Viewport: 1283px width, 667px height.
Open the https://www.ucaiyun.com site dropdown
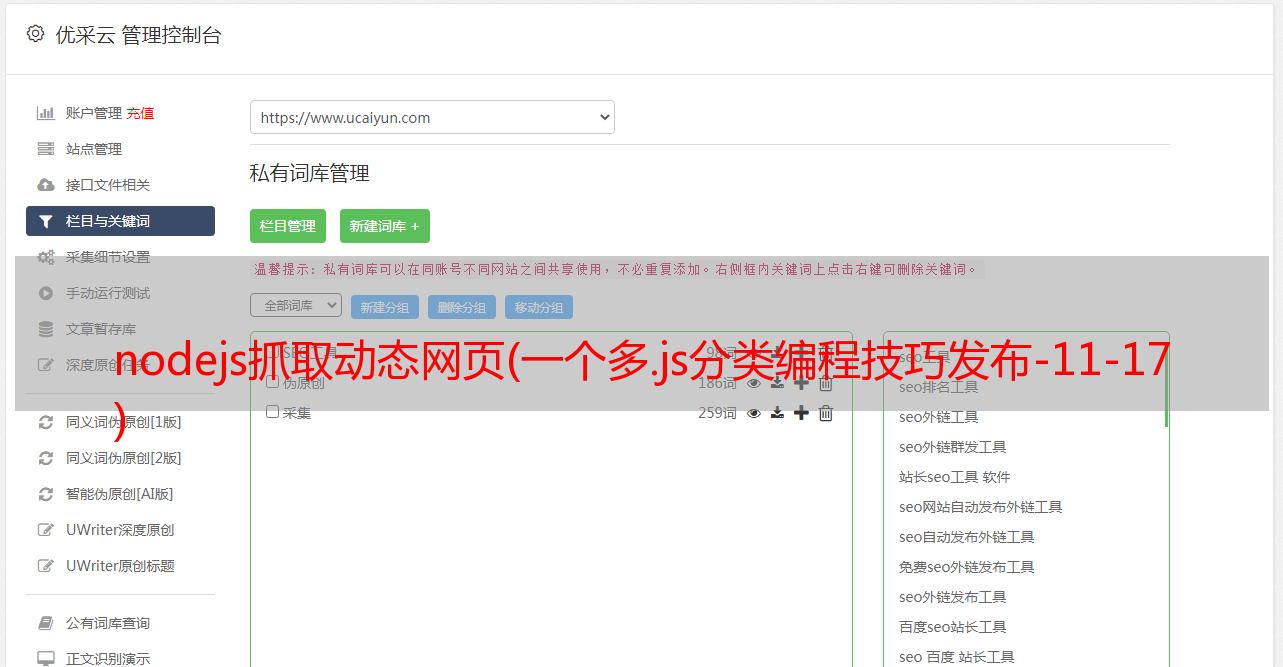(432, 117)
